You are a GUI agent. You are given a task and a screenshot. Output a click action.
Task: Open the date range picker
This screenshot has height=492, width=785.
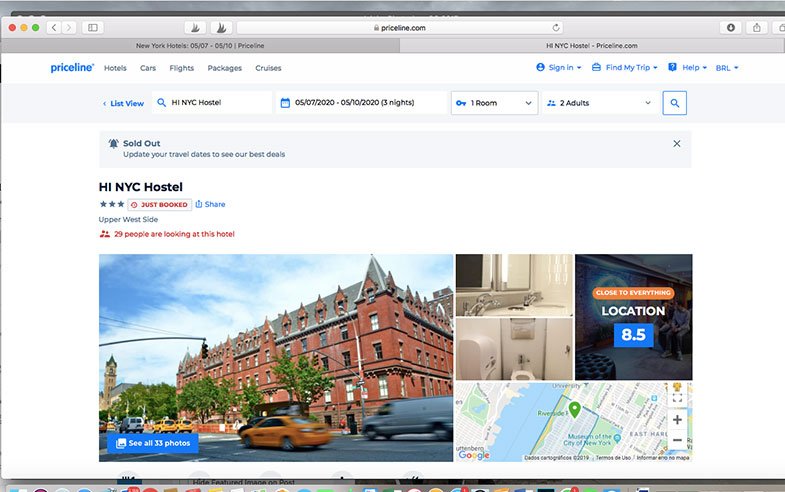360,103
